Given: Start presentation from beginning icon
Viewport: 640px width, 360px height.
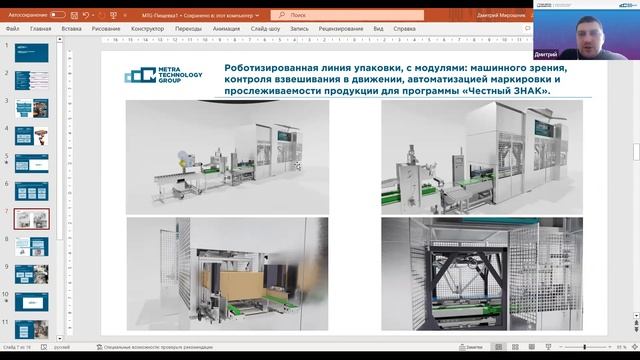Looking at the screenshot, I should click(113, 15).
